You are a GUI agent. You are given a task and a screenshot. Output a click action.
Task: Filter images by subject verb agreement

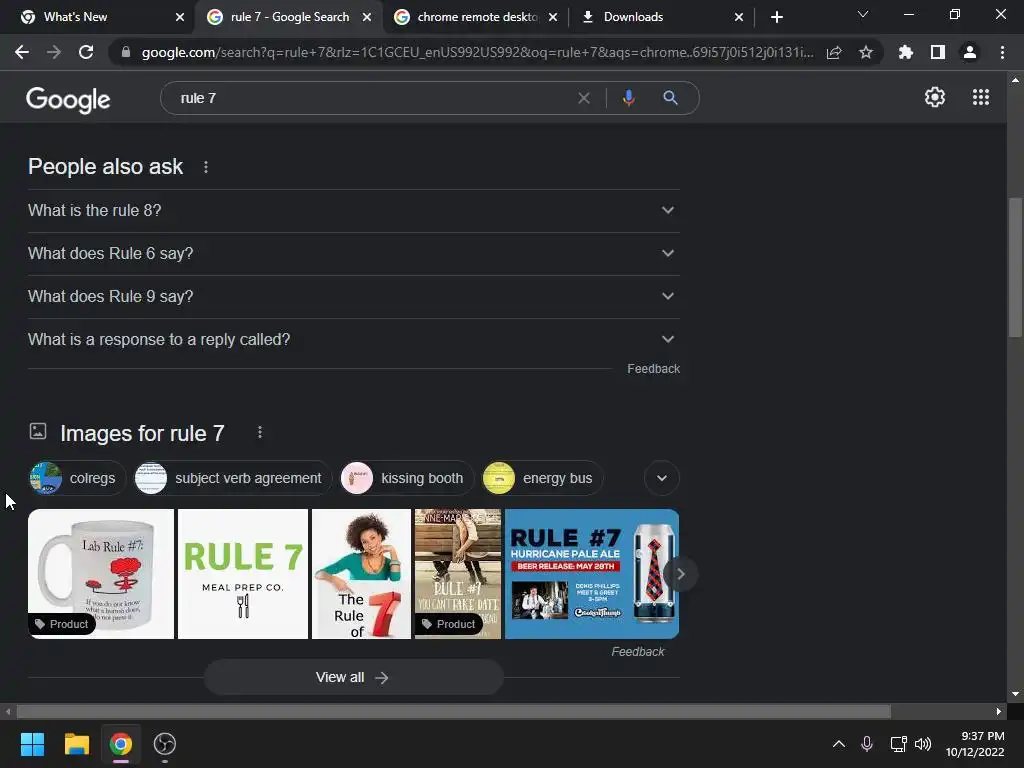(232, 478)
